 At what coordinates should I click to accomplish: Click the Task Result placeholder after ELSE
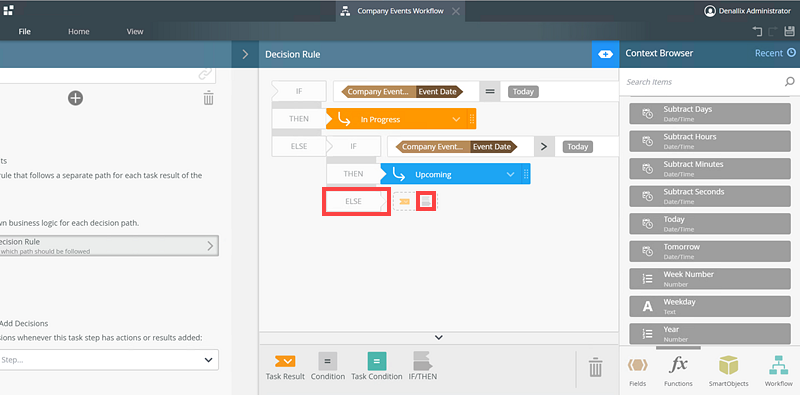point(404,202)
